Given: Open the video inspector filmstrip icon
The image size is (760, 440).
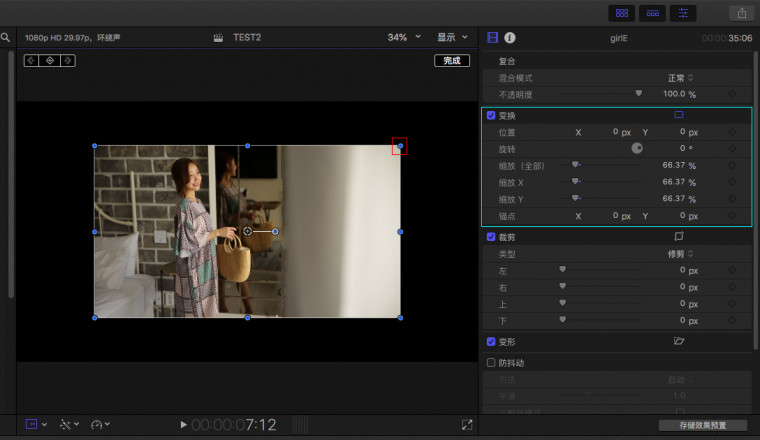Looking at the screenshot, I should coord(492,38).
